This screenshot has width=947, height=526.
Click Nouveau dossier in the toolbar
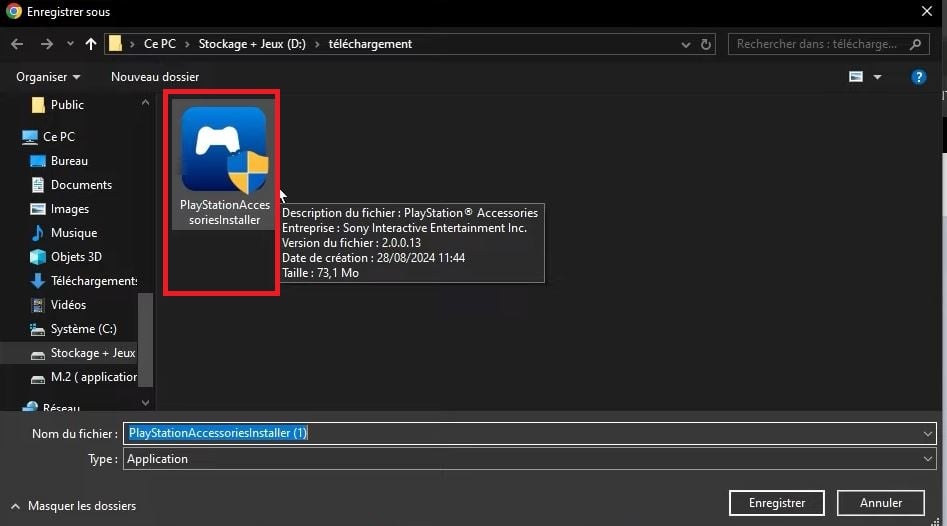[155, 77]
